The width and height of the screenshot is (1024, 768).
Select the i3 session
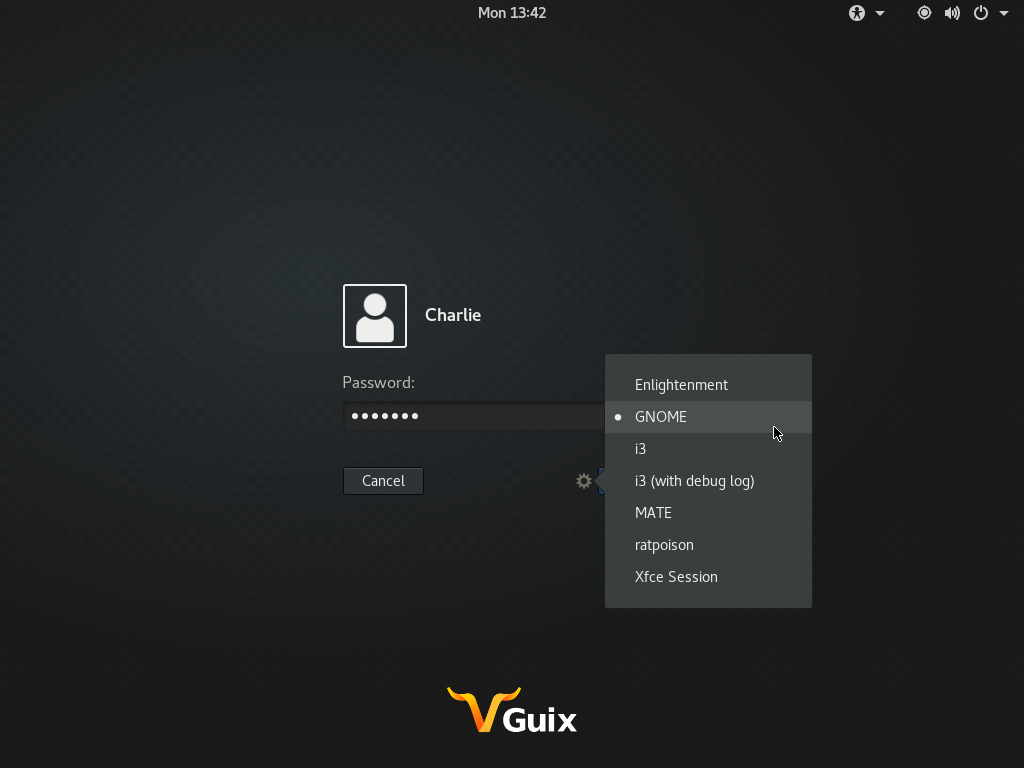click(x=641, y=449)
